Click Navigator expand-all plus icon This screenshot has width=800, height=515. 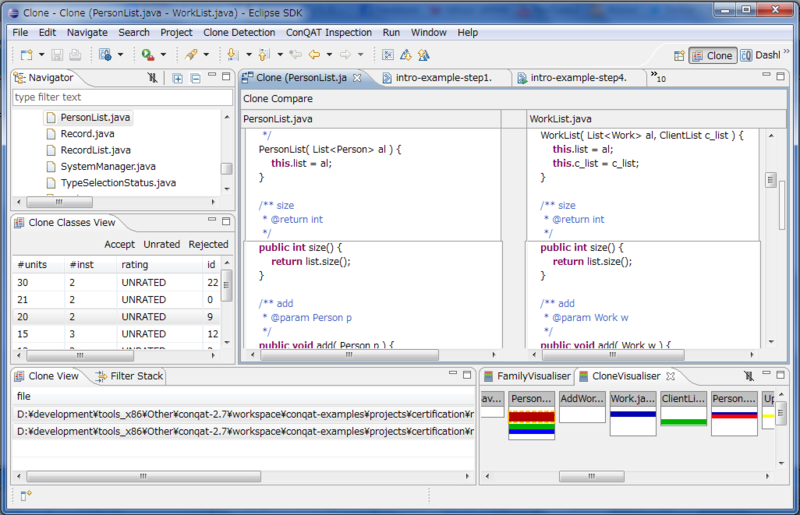(177, 78)
